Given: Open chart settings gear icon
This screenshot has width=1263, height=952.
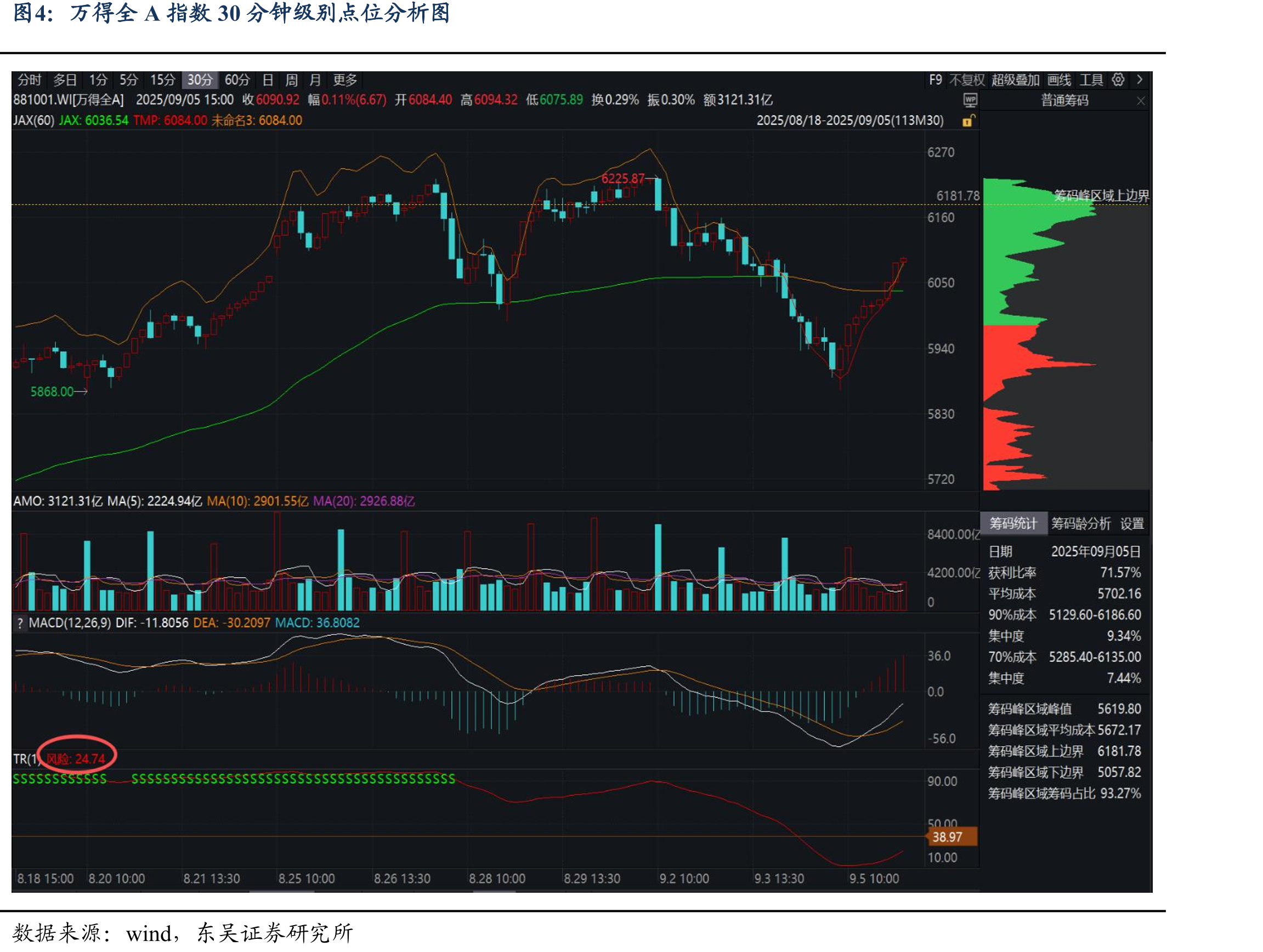Looking at the screenshot, I should pos(1118,80).
